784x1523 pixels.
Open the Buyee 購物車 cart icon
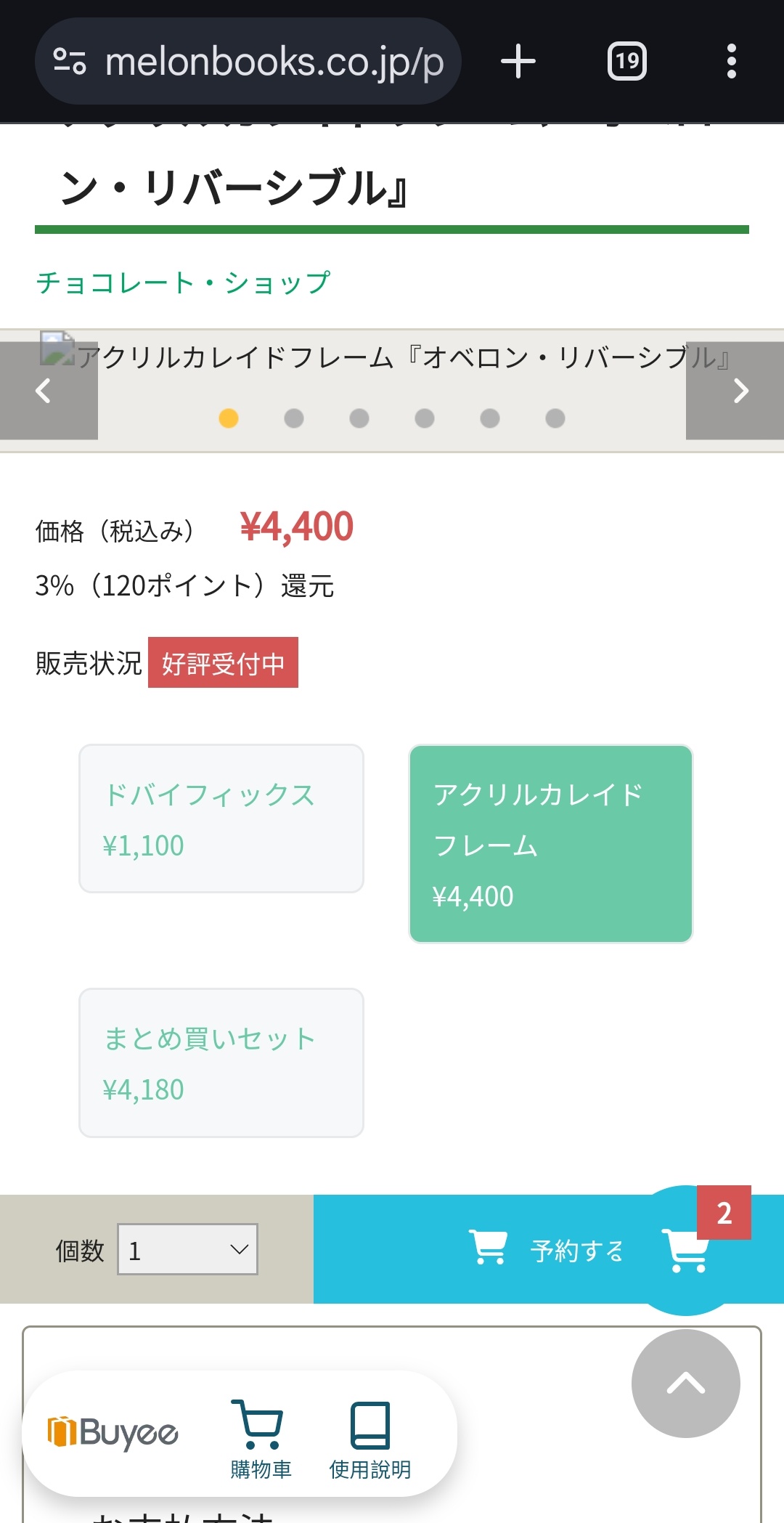click(x=261, y=1439)
